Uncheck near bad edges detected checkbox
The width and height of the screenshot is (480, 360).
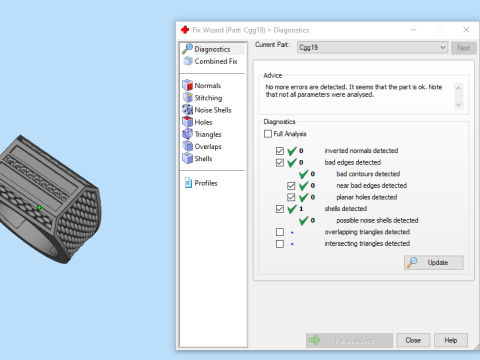point(291,186)
